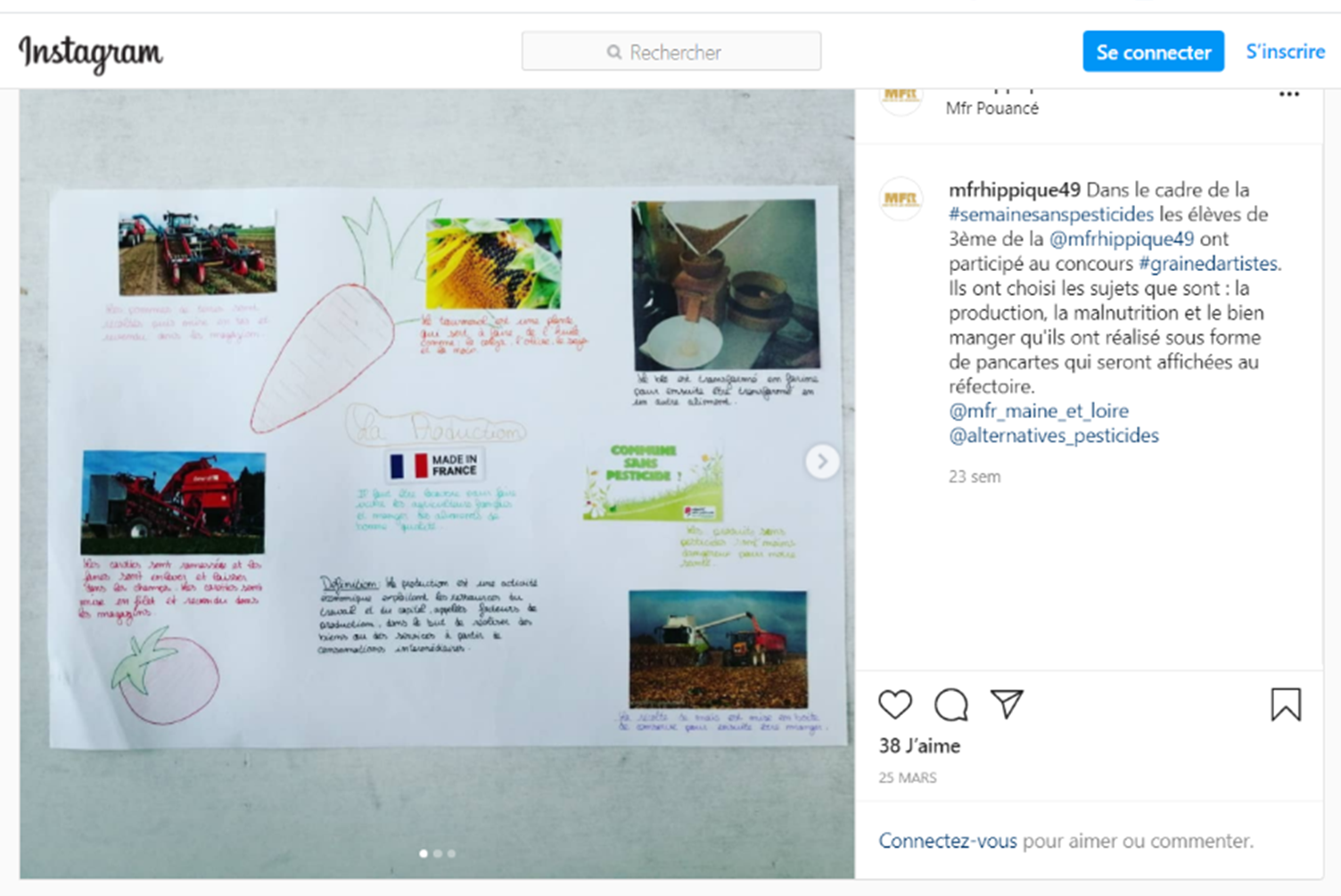Focus the Rechercher search field
1341x896 pixels.
(671, 52)
